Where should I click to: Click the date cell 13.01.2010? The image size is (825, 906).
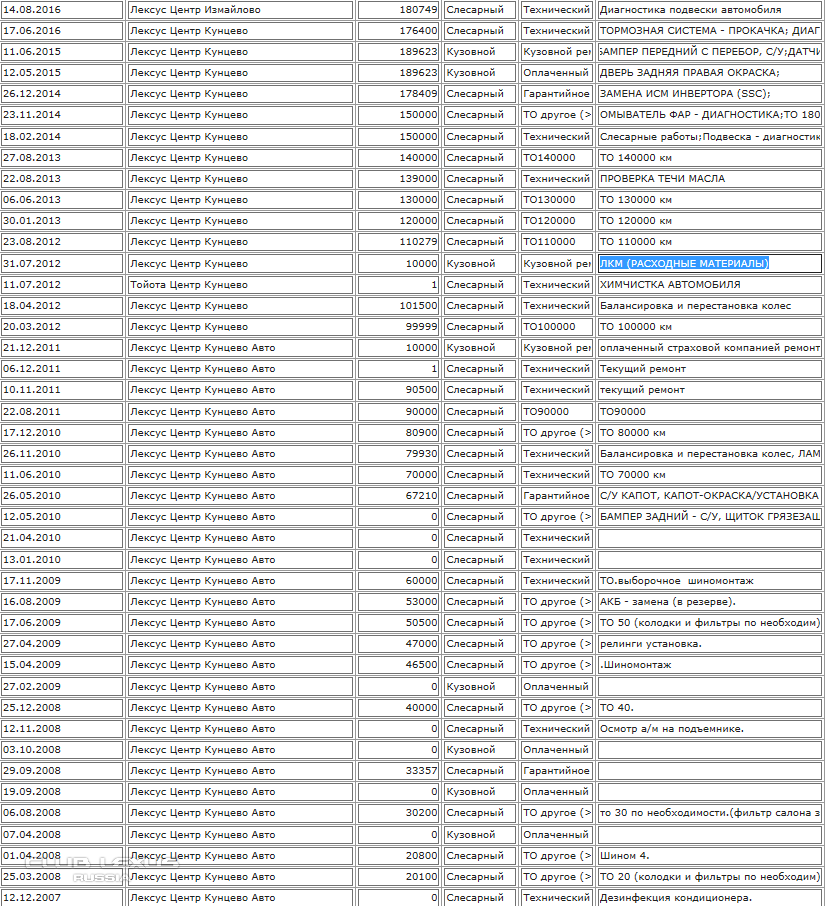point(62,559)
